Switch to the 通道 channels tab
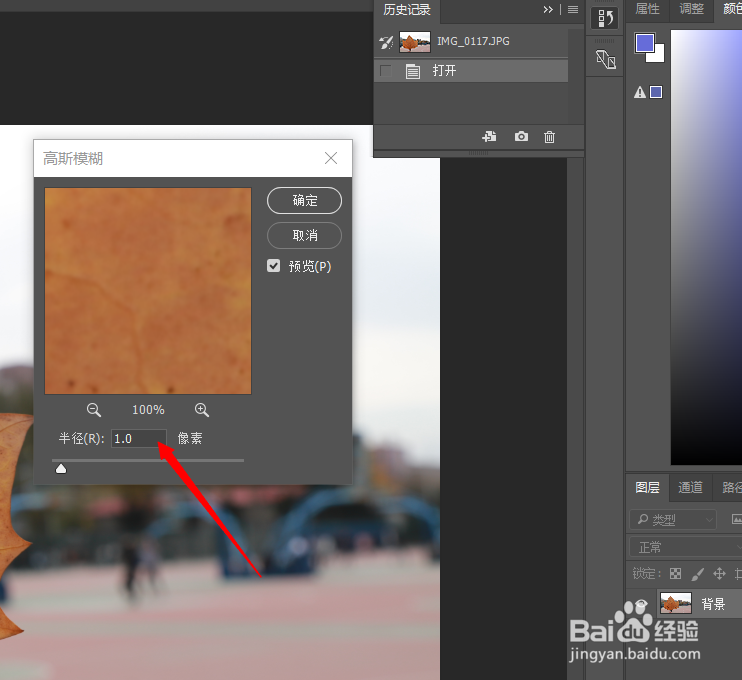This screenshot has height=680, width=742. pos(690,487)
